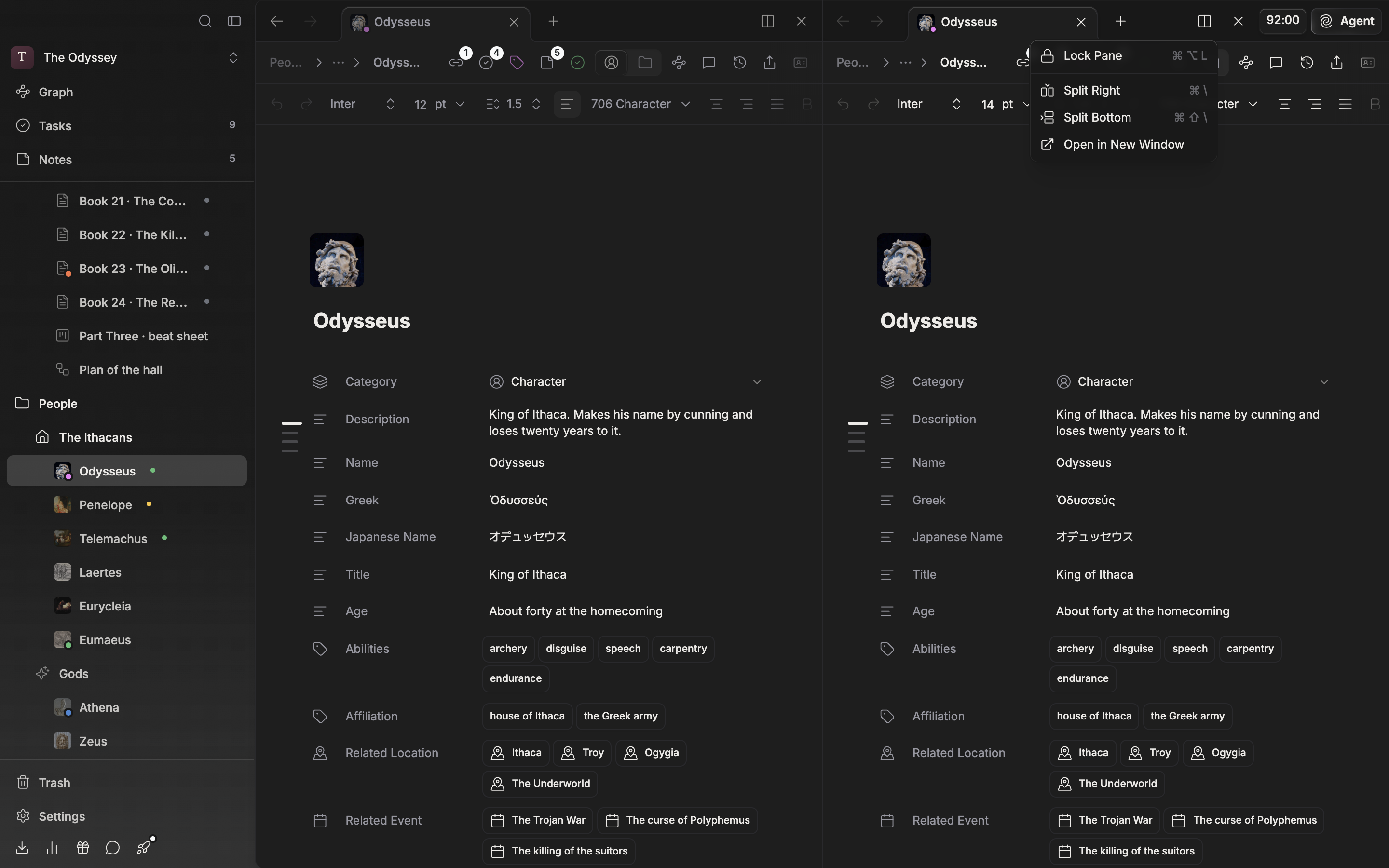This screenshot has height=868, width=1389.
Task: Go back in the left pane
Action: 277,21
